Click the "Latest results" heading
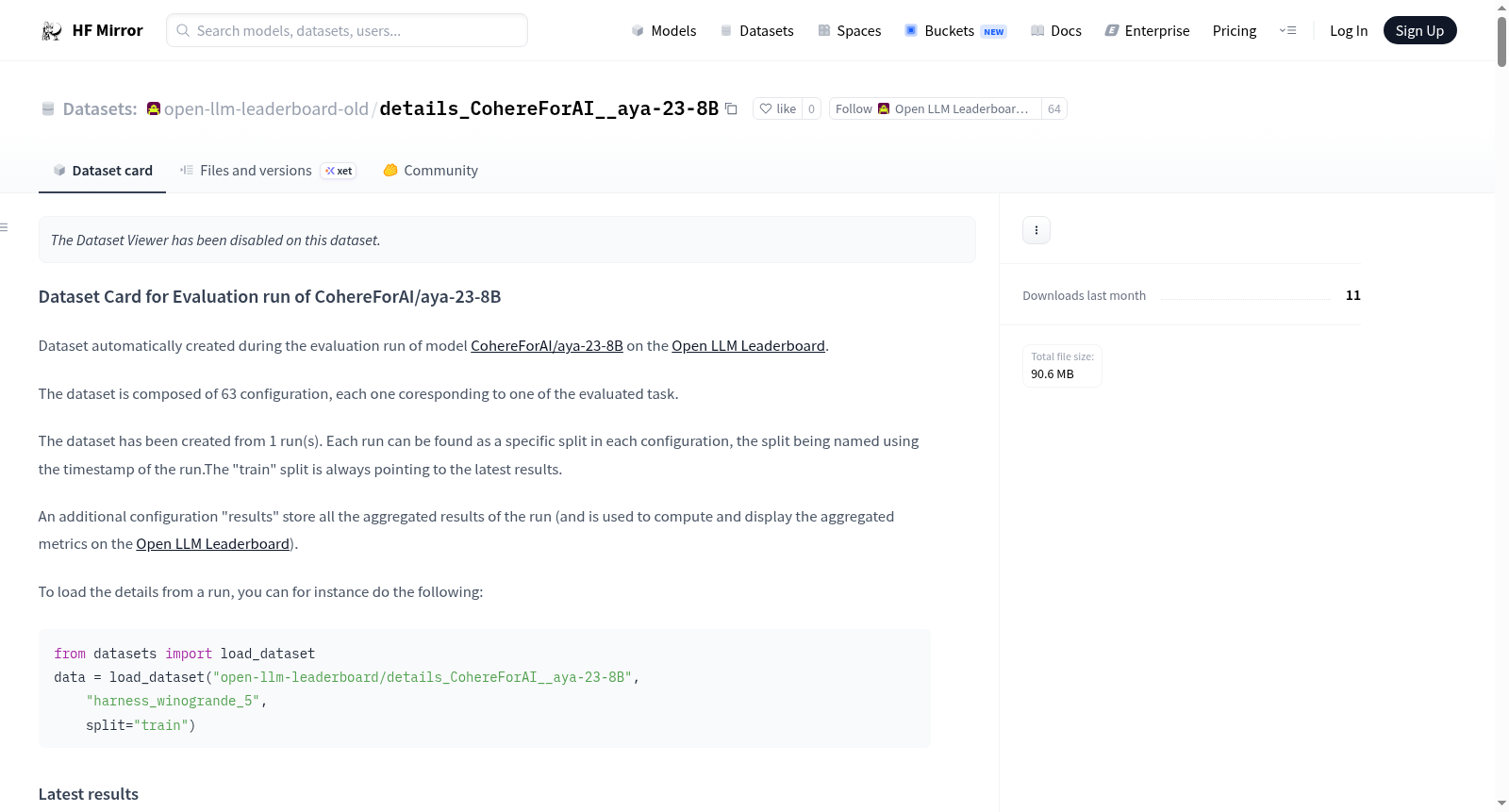The height and width of the screenshot is (812, 1509). coord(89,794)
